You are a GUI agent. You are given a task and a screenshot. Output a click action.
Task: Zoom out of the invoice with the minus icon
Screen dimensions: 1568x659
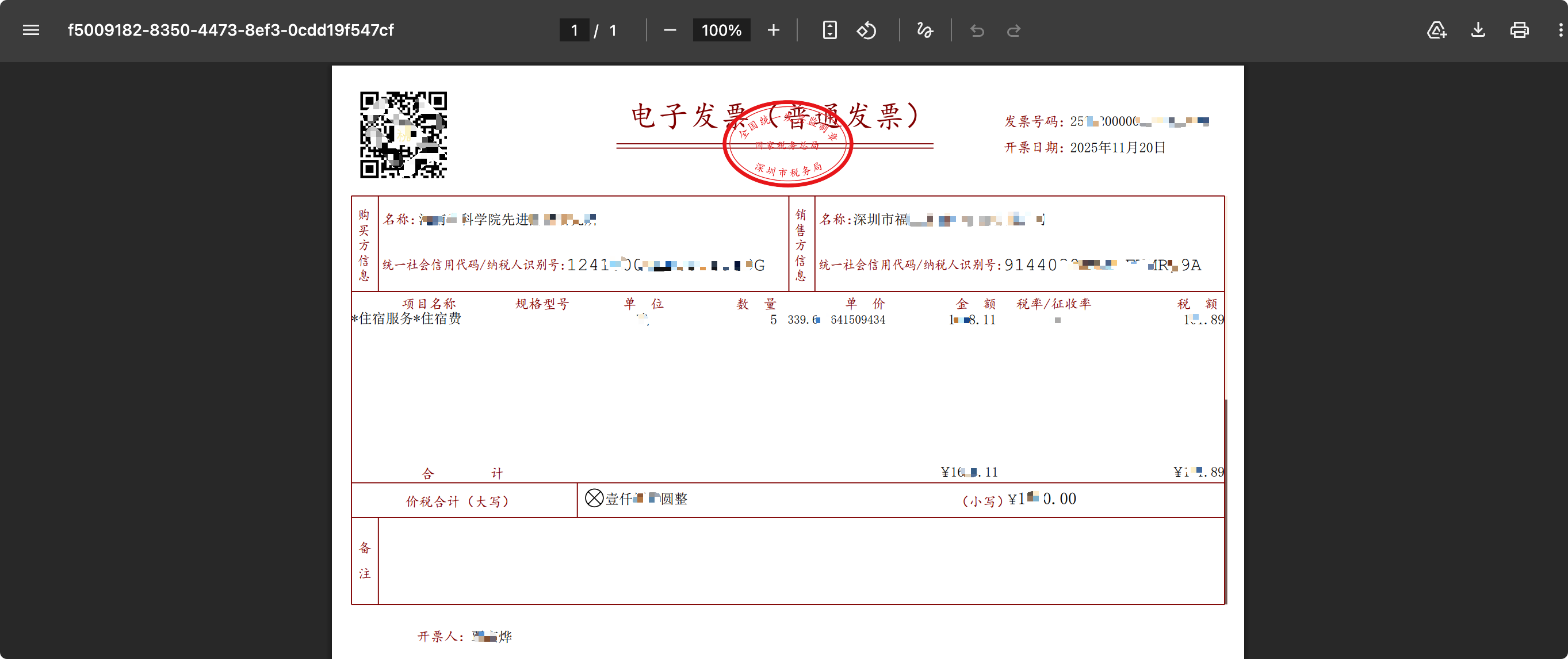(670, 30)
